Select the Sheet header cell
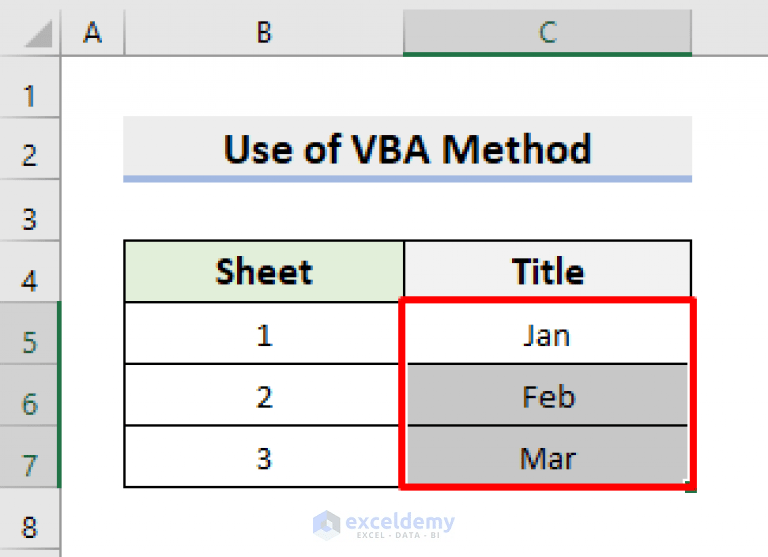The image size is (768, 557). 264,271
